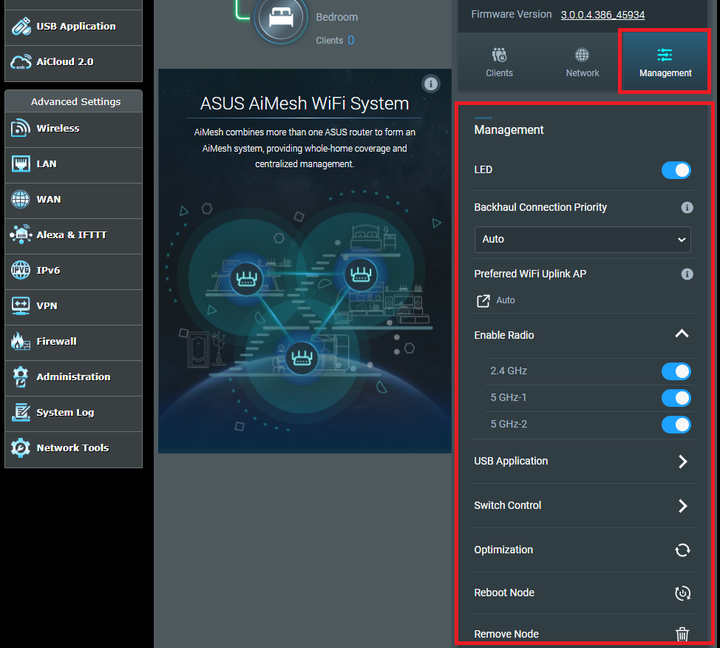This screenshot has height=648, width=720.
Task: Toggle the 5 GHz-1 radio switch
Action: click(676, 398)
